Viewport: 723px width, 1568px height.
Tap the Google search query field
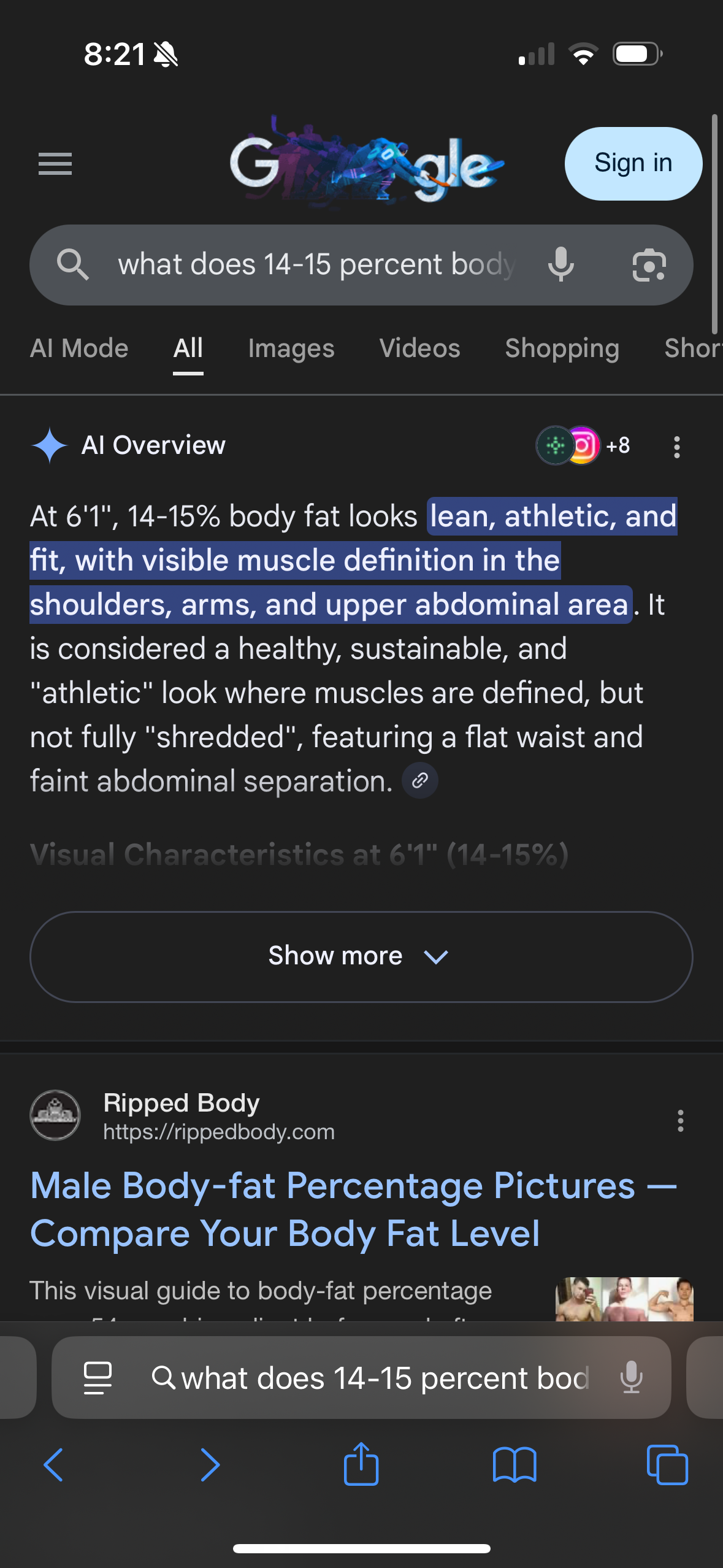316,265
